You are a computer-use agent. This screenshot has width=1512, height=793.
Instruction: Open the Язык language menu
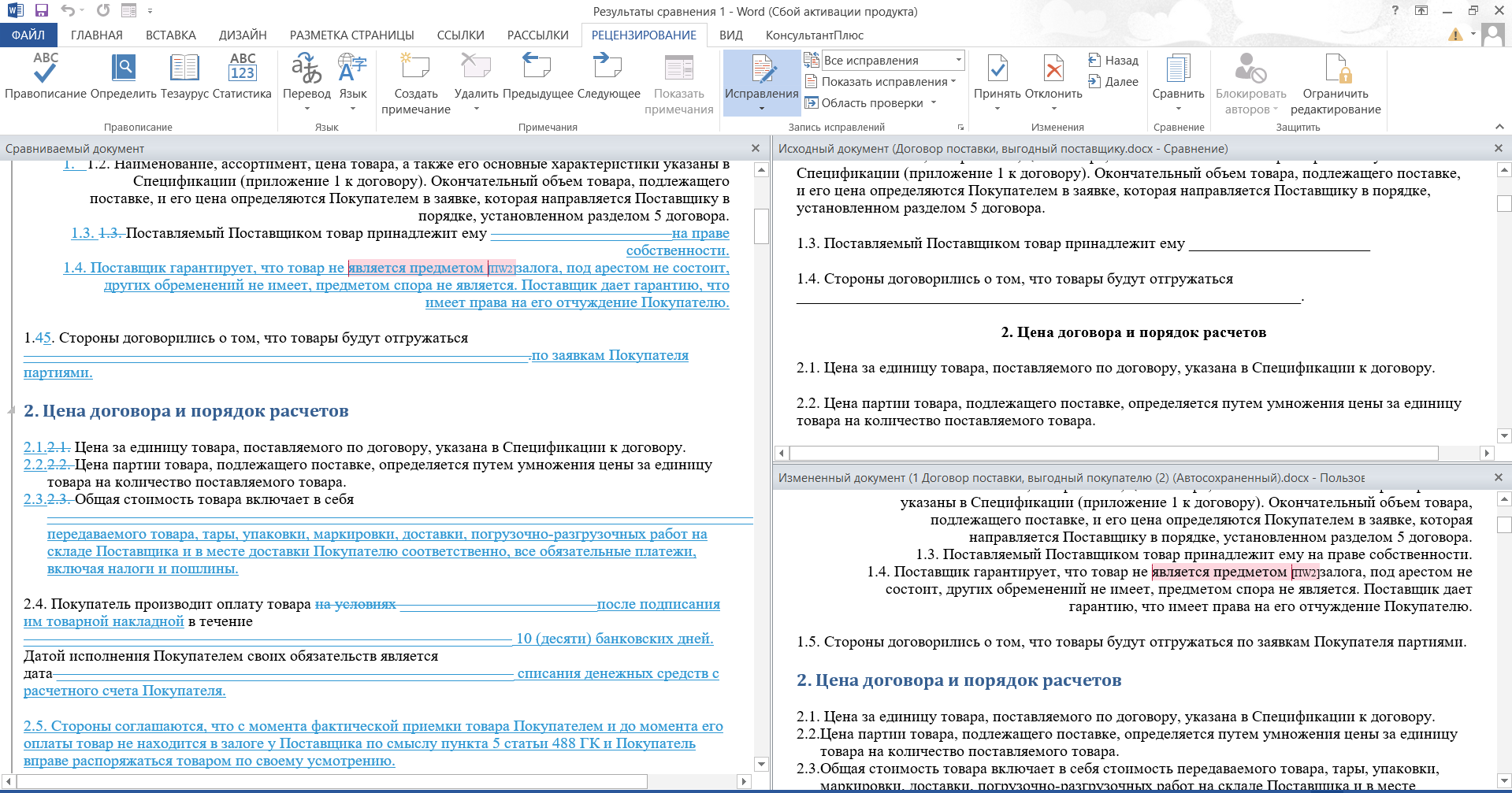352,82
